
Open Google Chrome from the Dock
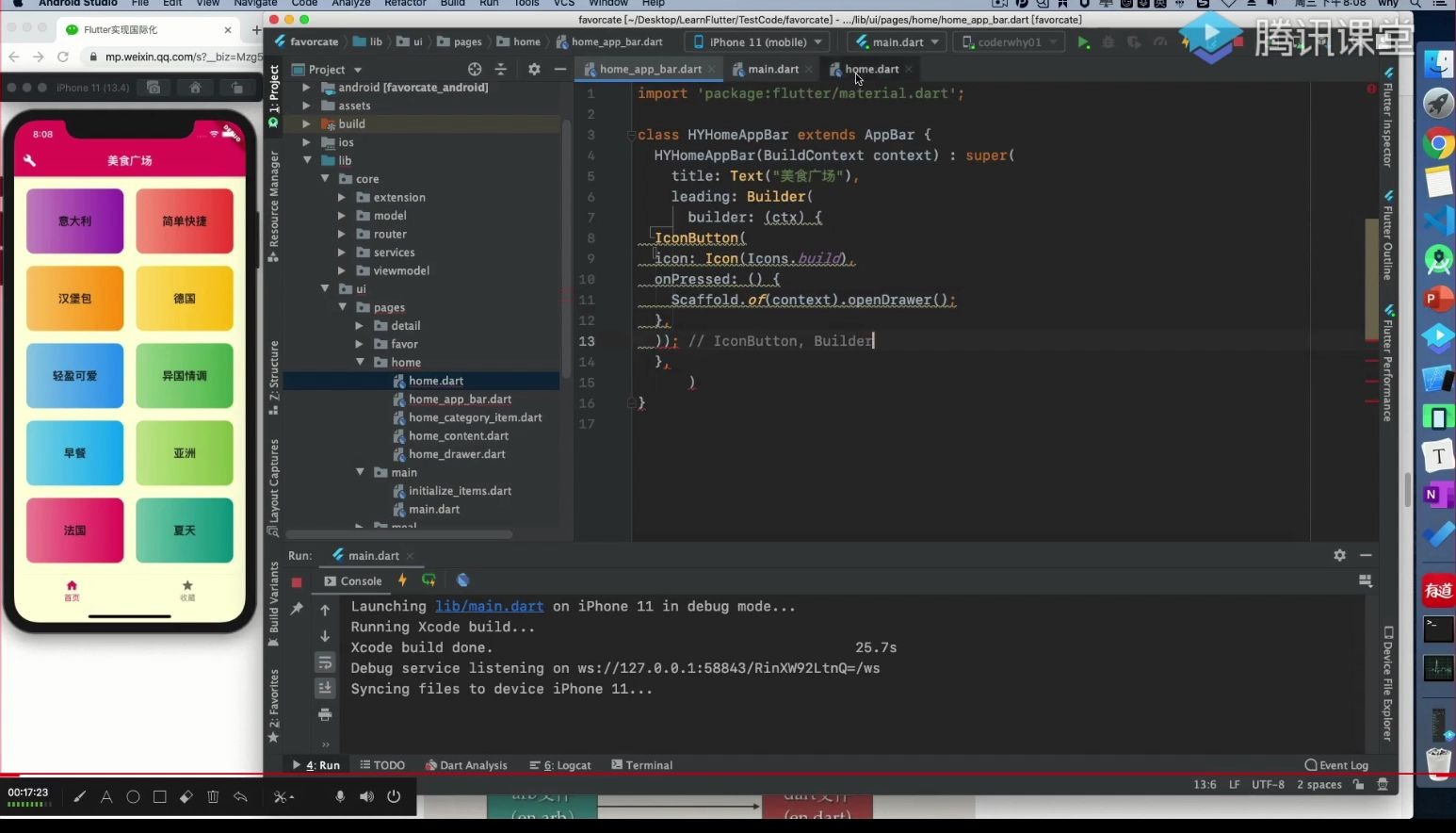(1438, 144)
